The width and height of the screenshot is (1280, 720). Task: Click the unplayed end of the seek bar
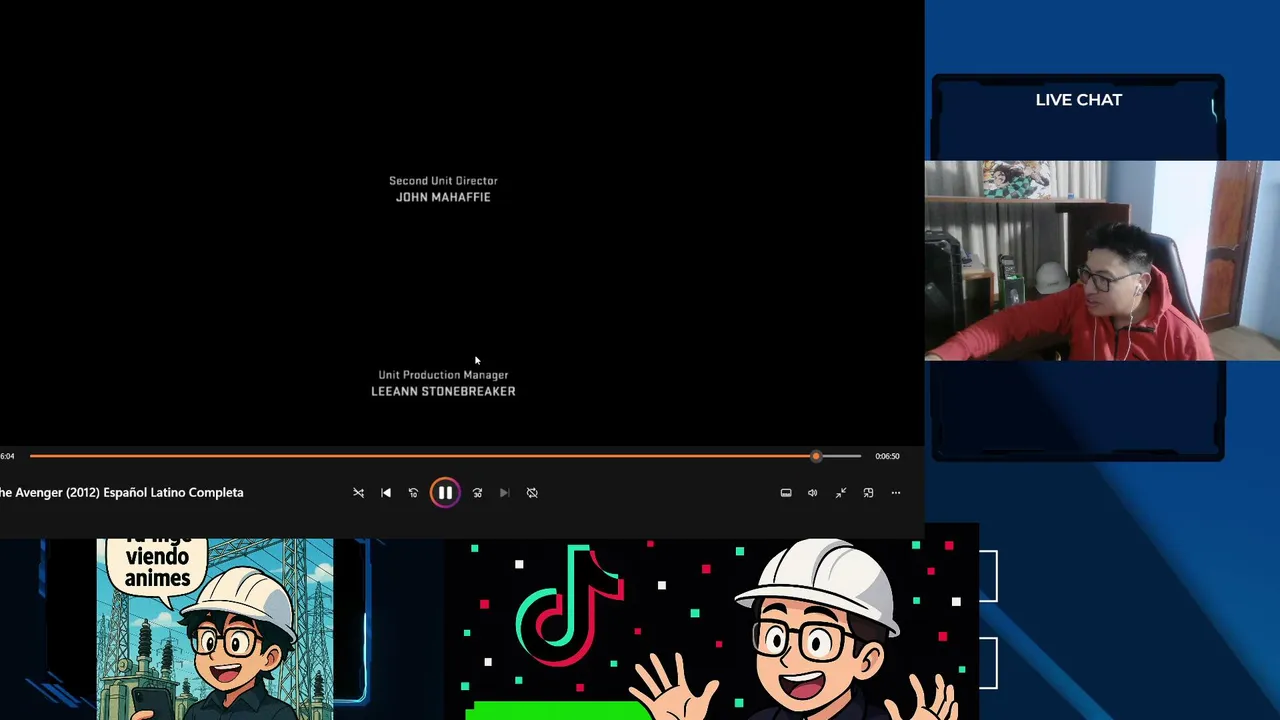click(x=841, y=456)
